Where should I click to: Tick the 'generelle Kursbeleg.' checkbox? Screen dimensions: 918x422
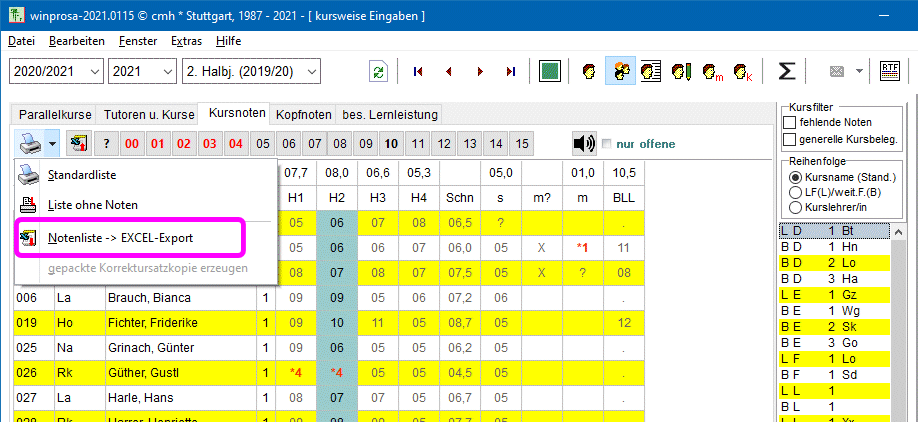(789, 138)
